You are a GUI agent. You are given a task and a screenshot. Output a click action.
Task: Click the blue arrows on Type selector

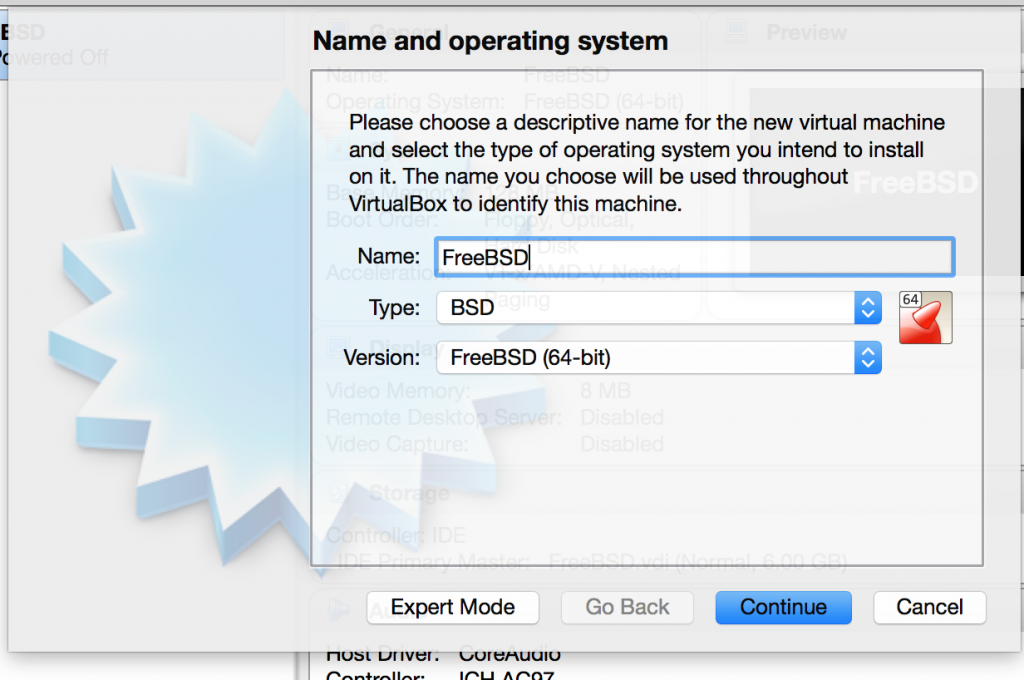click(x=868, y=308)
